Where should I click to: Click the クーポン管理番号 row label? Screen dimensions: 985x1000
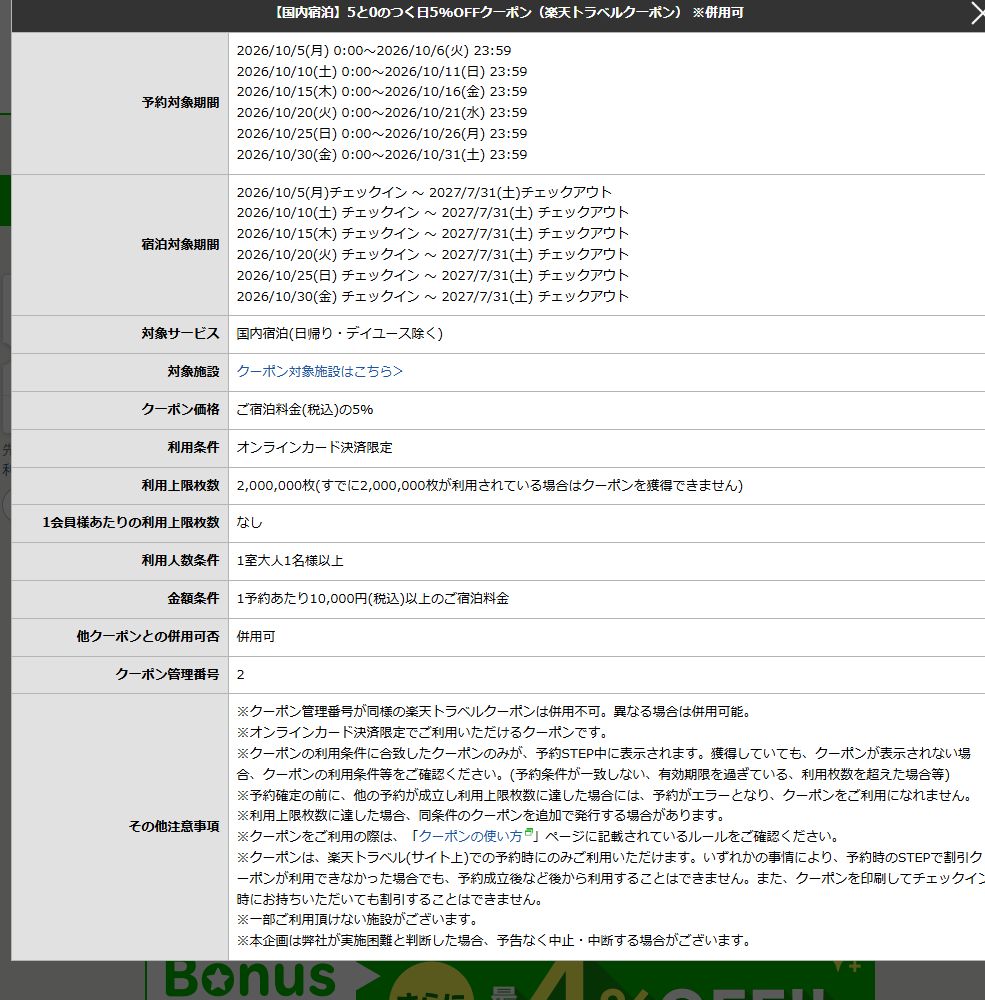pos(167,674)
